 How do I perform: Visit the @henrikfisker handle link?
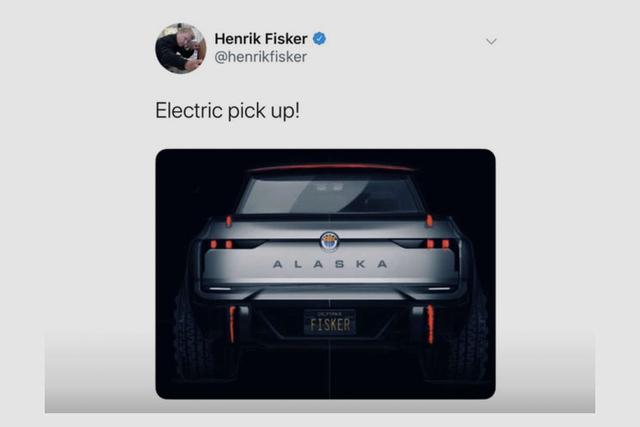point(261,57)
